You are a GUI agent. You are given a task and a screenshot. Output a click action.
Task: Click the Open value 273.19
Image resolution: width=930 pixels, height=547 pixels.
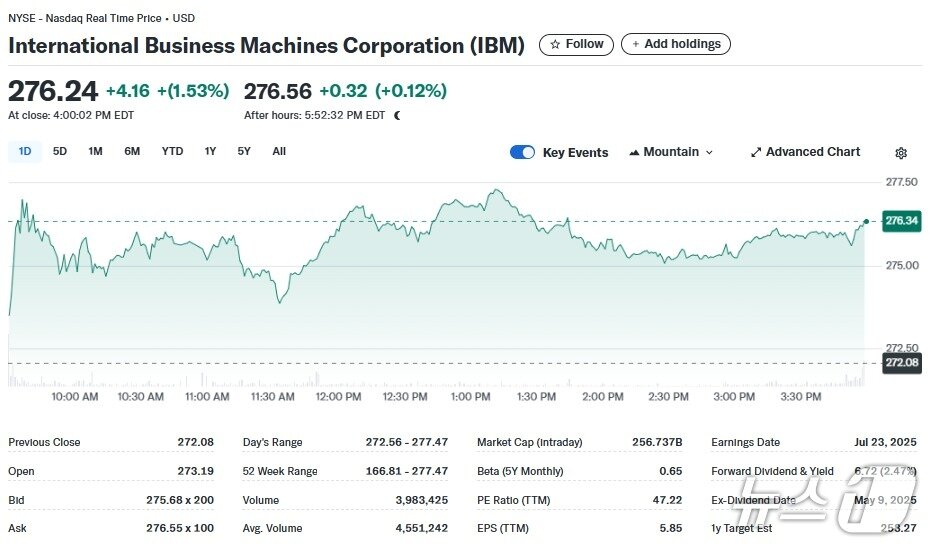tap(195, 471)
